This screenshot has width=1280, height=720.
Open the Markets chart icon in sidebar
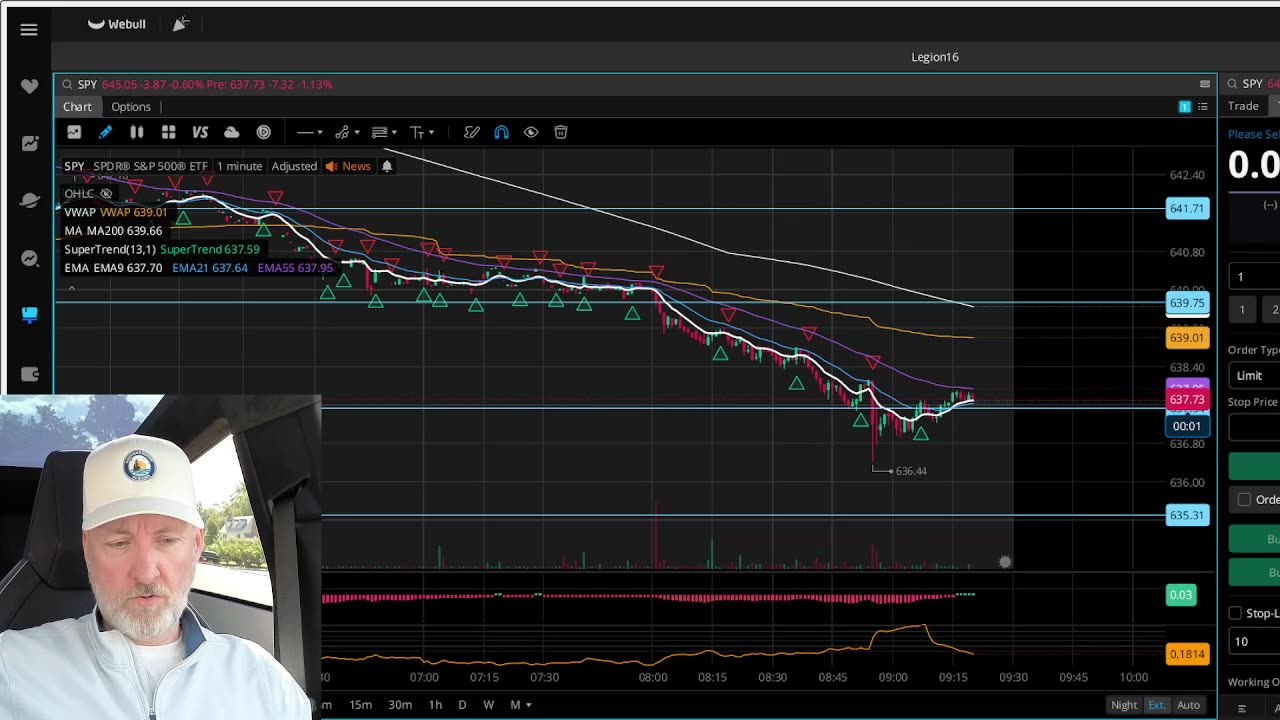pos(29,144)
